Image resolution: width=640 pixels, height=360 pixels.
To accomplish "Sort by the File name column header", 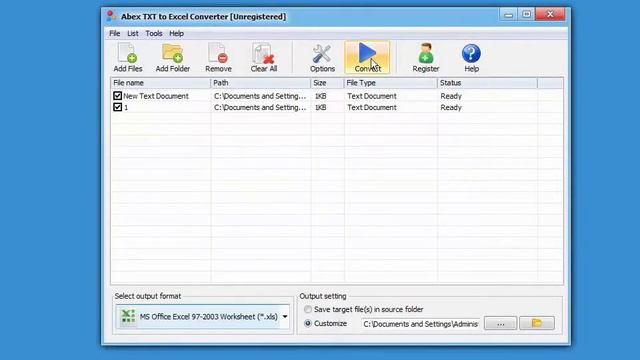I will pos(160,83).
